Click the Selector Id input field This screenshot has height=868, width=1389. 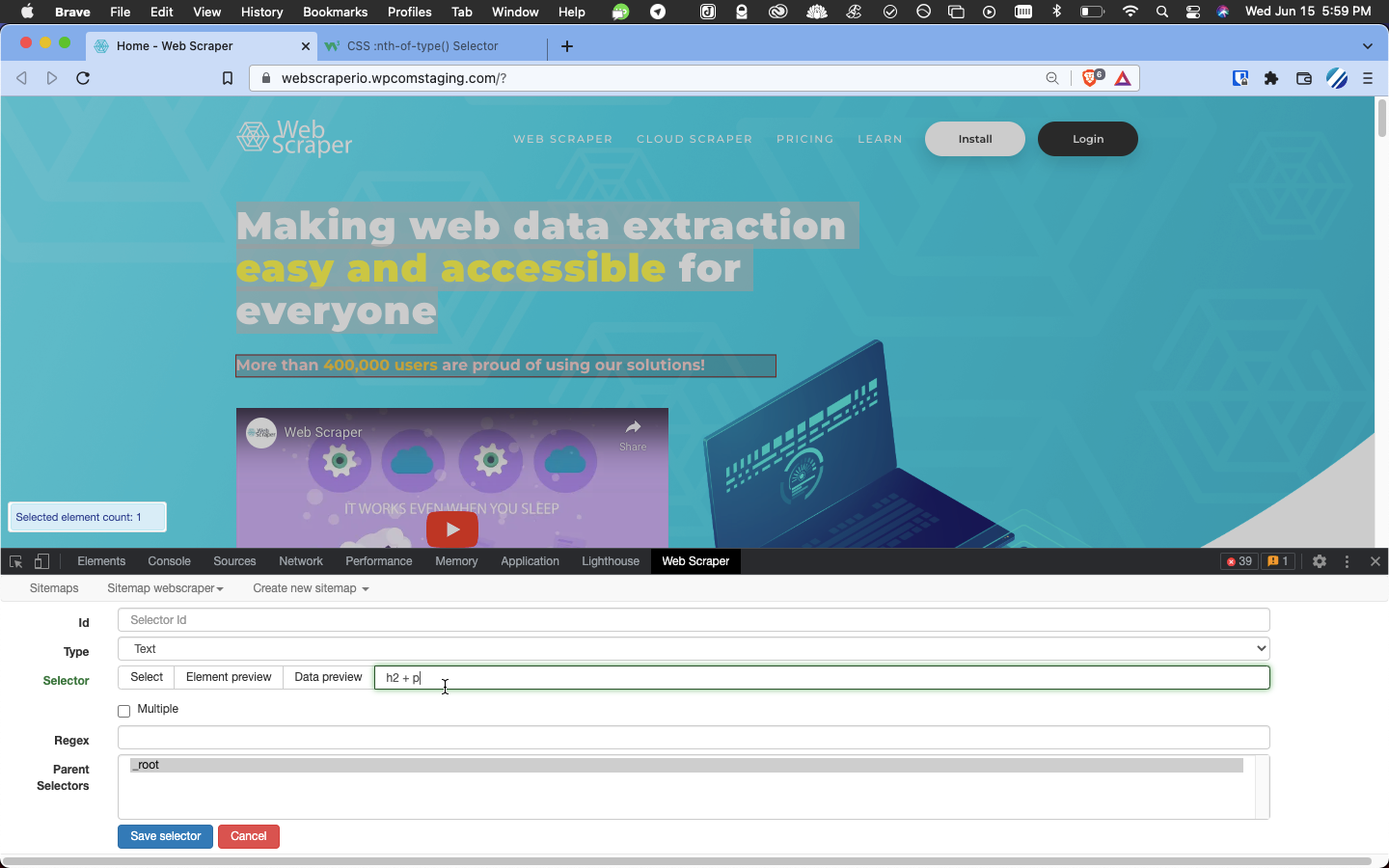693,620
